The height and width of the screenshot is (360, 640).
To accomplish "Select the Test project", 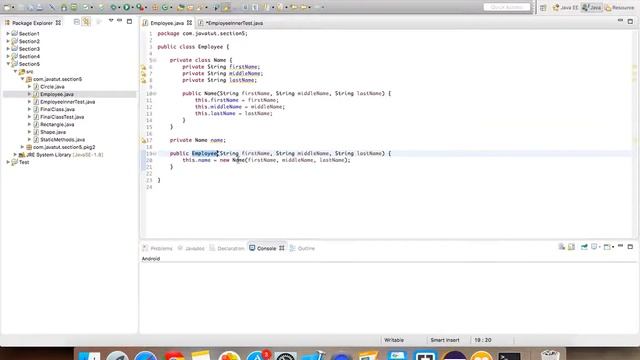I will (x=24, y=162).
